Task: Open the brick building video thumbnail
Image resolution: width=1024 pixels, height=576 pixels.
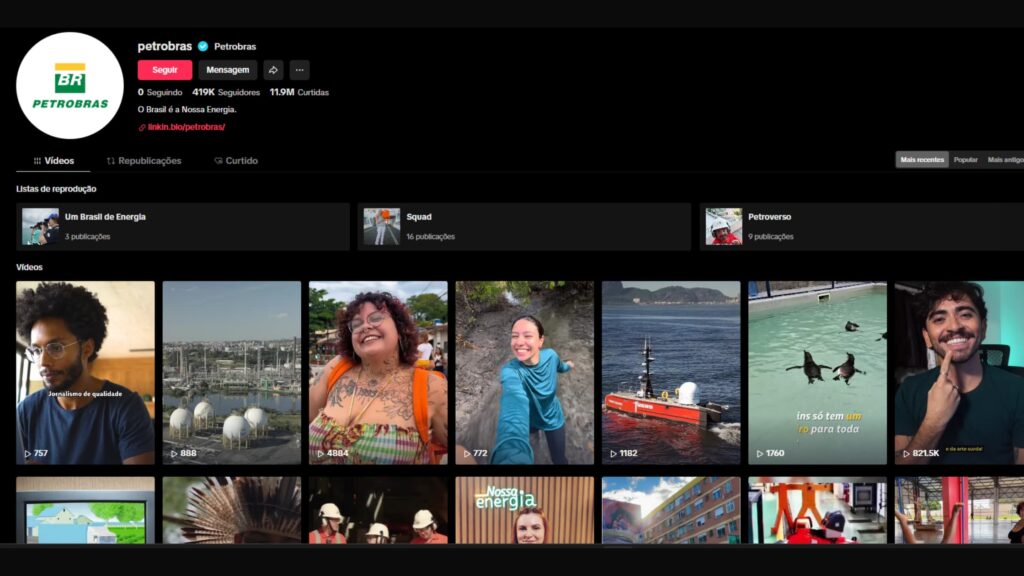Action: tap(671, 510)
